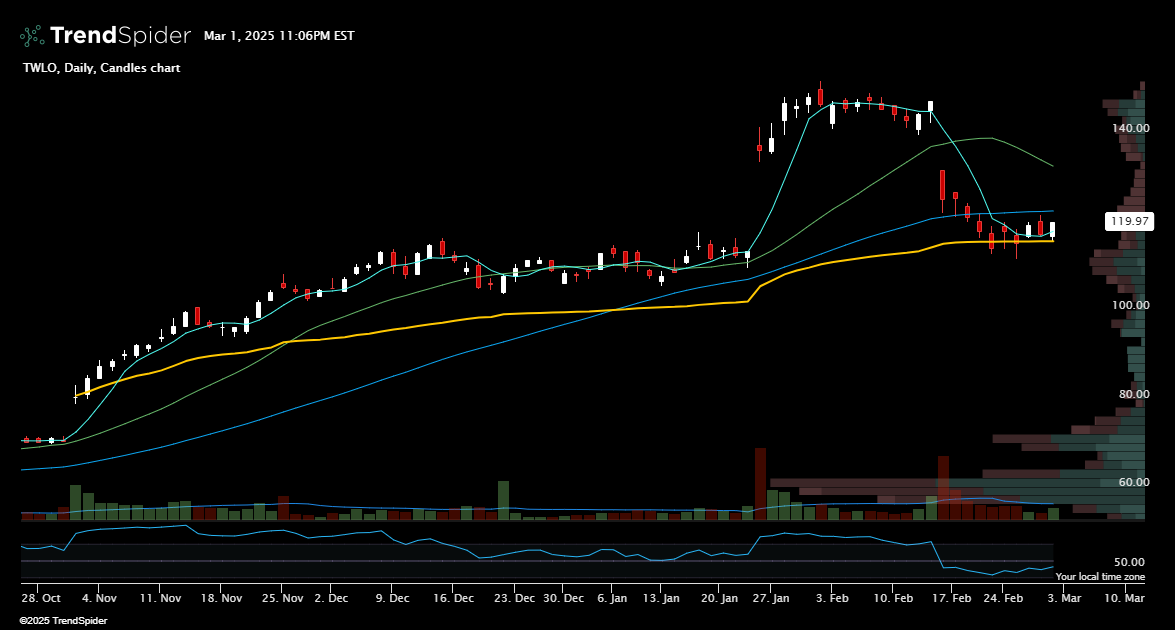Click the '©2025 TrendSpider' copyright text
The image size is (1175, 630).
click(64, 621)
